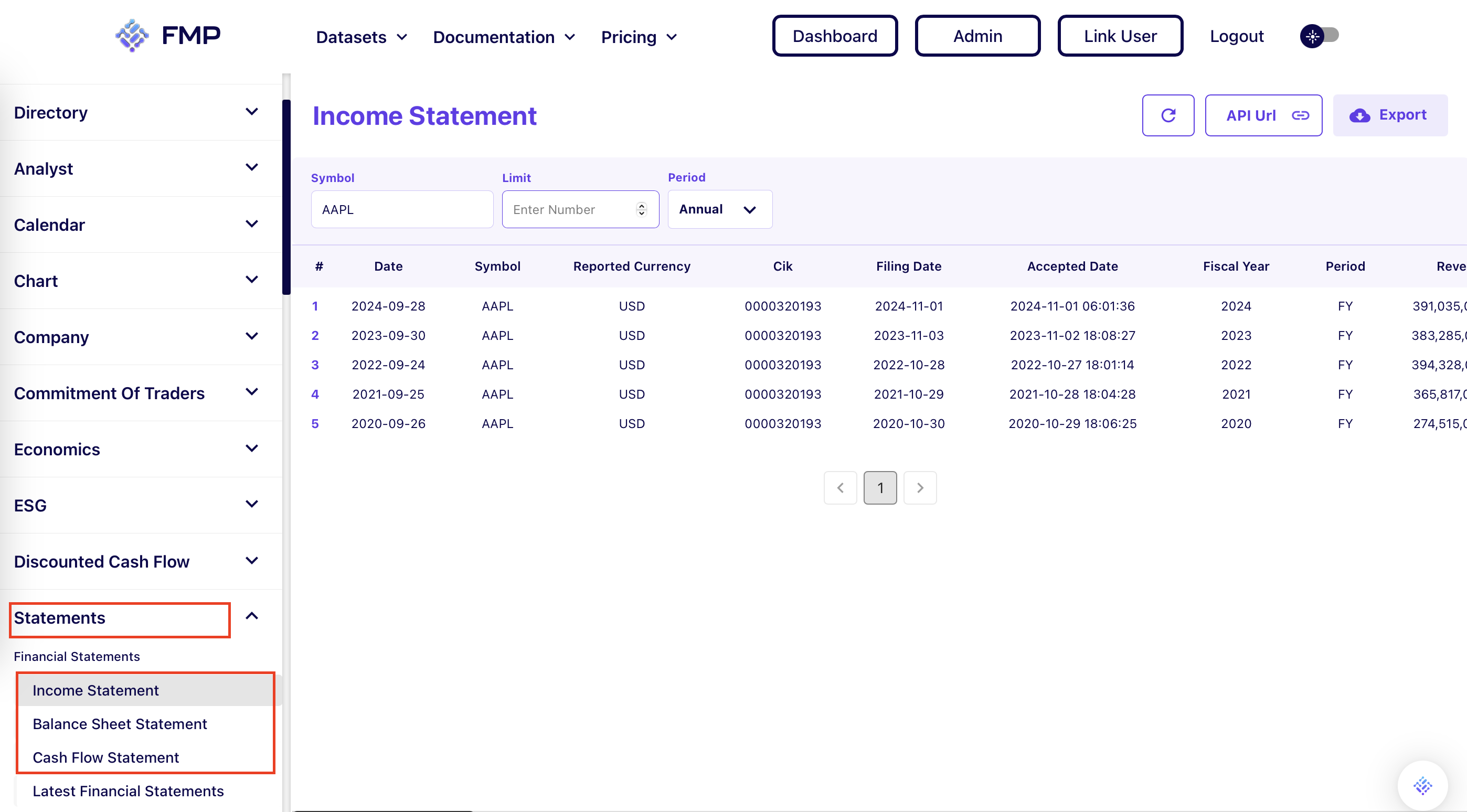The height and width of the screenshot is (812, 1467).
Task: Expand the ESG sidebar section
Action: (141, 505)
